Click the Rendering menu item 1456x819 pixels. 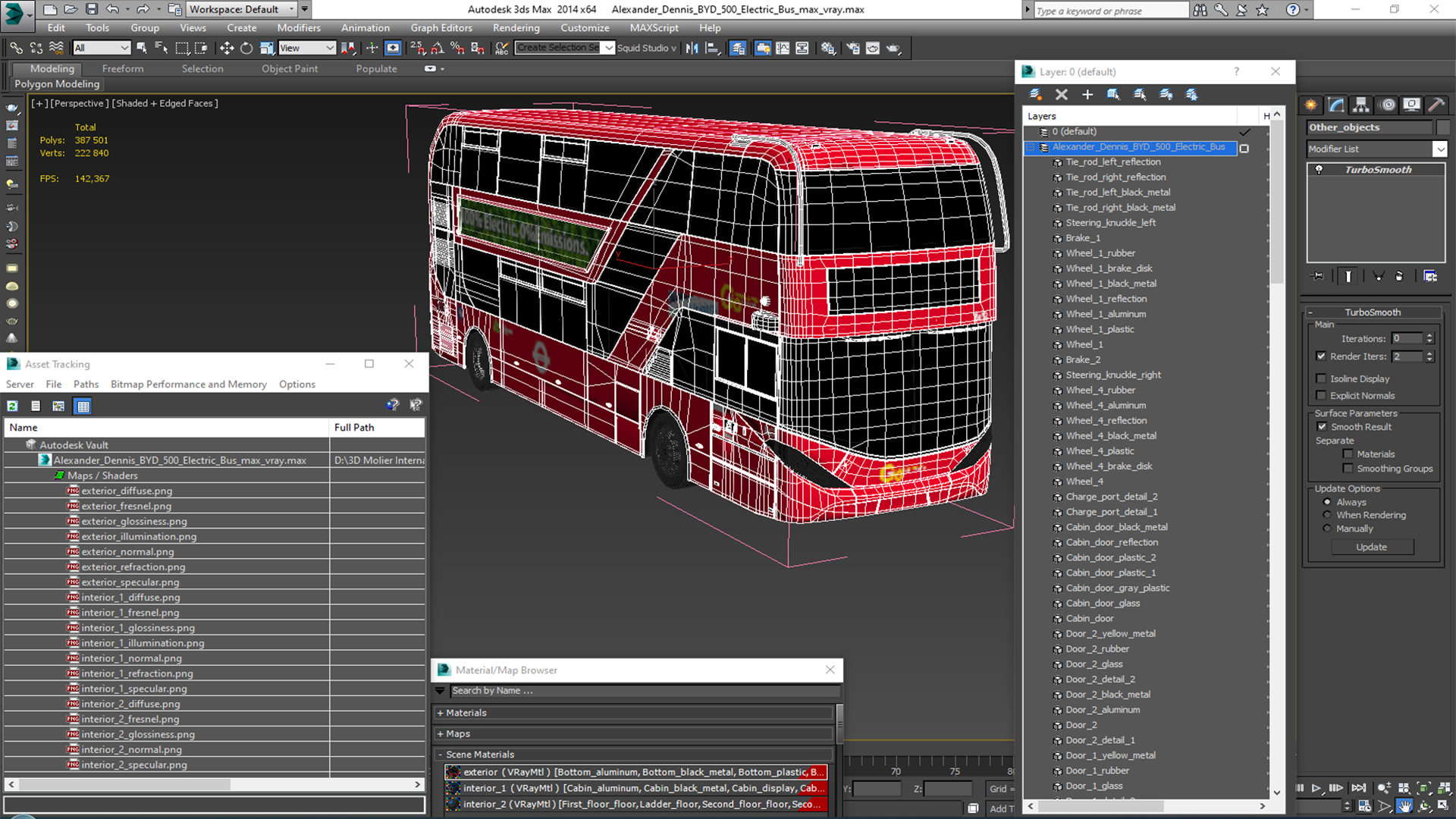coord(516,27)
